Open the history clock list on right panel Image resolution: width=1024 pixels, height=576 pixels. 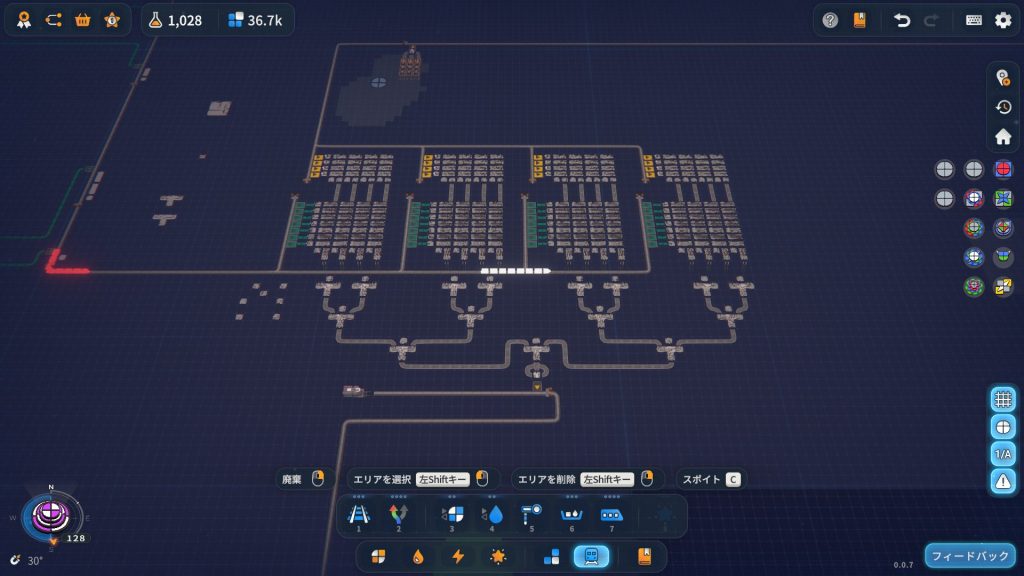click(1003, 107)
